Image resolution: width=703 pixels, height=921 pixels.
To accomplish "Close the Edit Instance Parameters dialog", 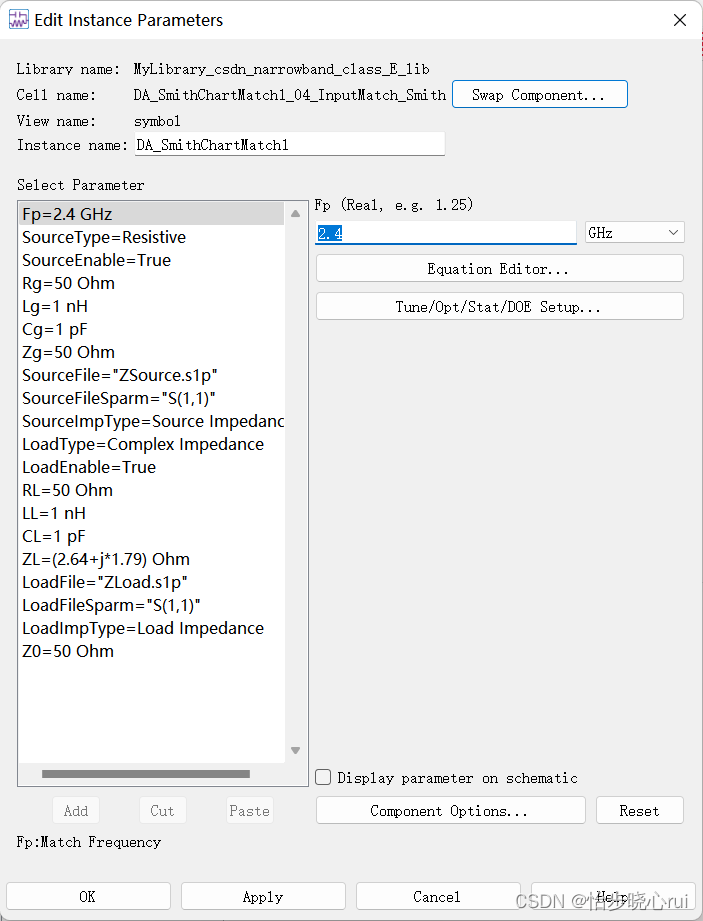I will [679, 20].
